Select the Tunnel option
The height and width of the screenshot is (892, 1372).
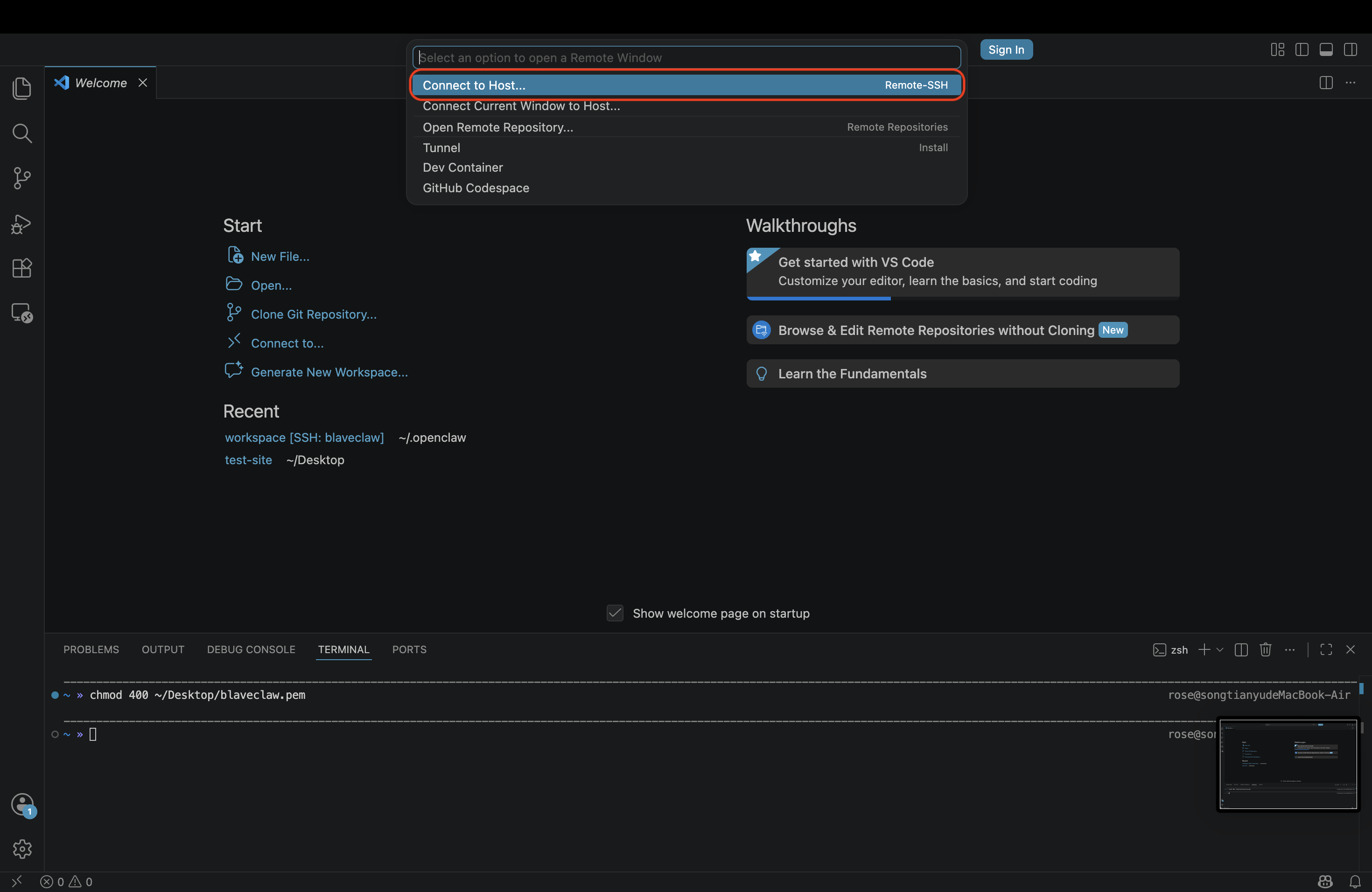click(x=686, y=147)
